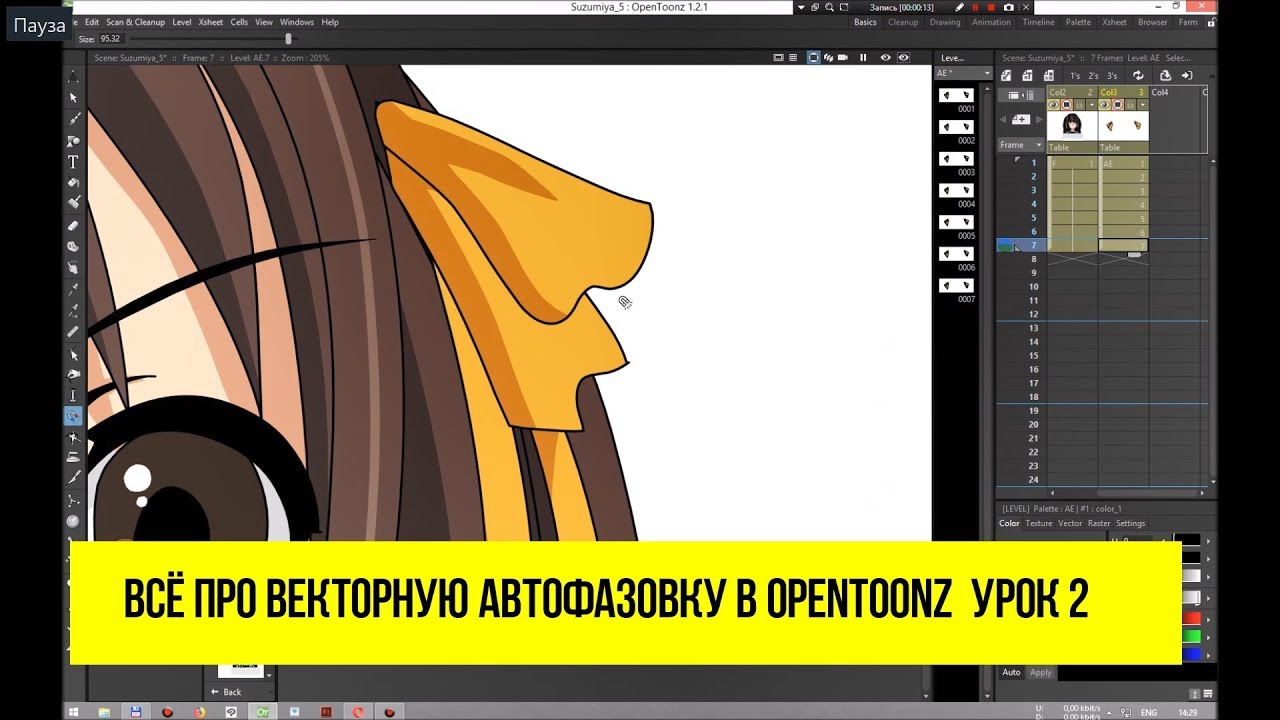The width and height of the screenshot is (1280, 720).
Task: Toggle the 3D View button in viewer
Action: coord(828,58)
